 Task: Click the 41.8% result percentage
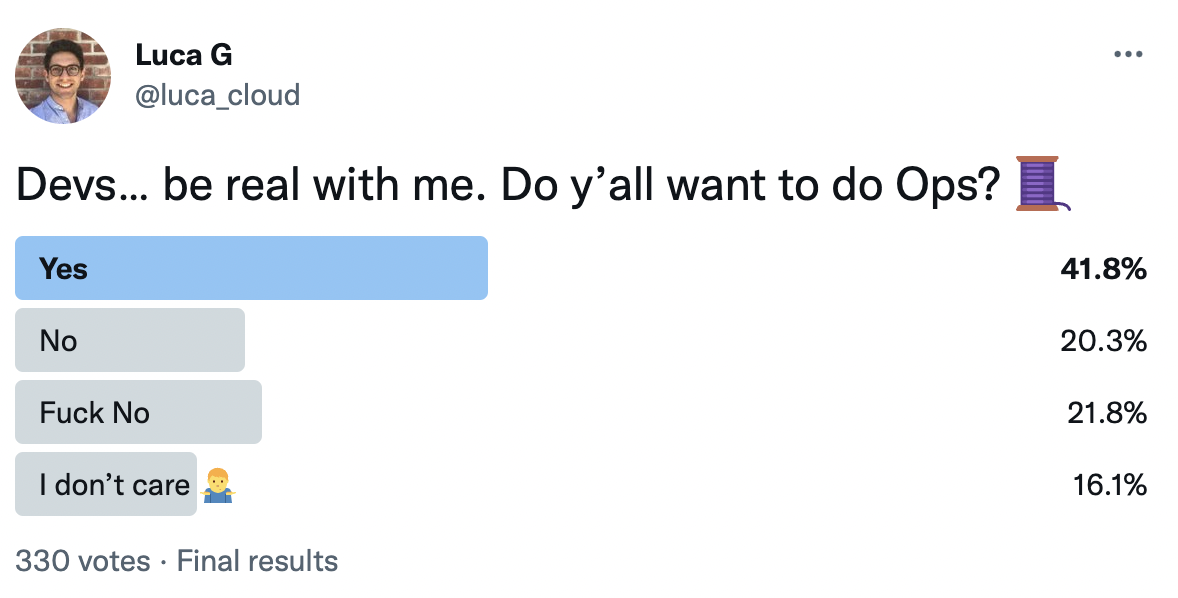pos(1103,269)
